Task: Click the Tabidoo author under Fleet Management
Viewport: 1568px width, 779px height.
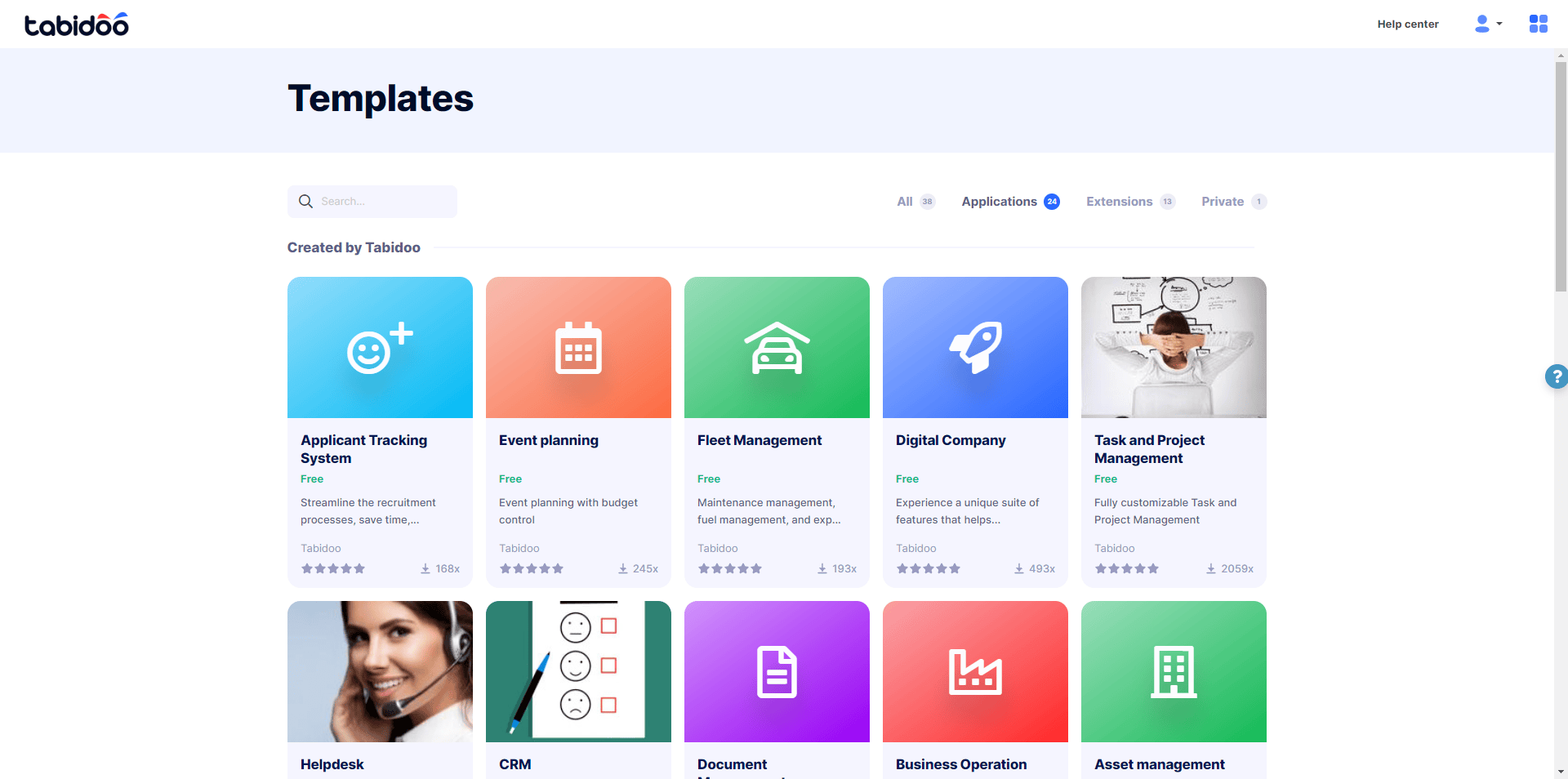Action: [x=718, y=548]
